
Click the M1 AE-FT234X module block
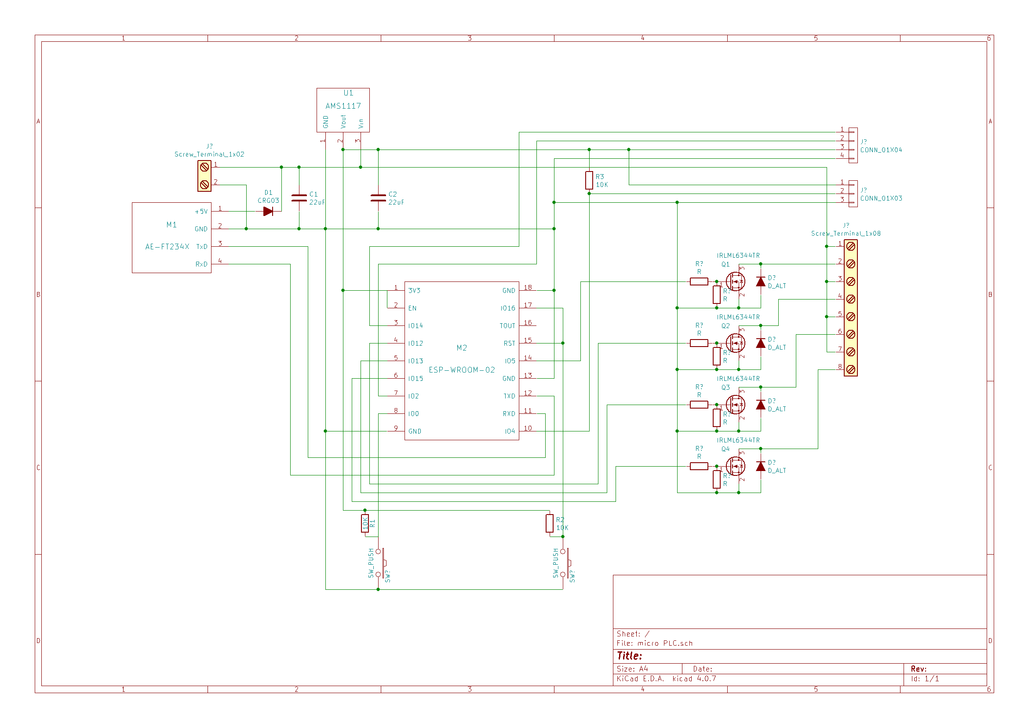[x=172, y=237]
